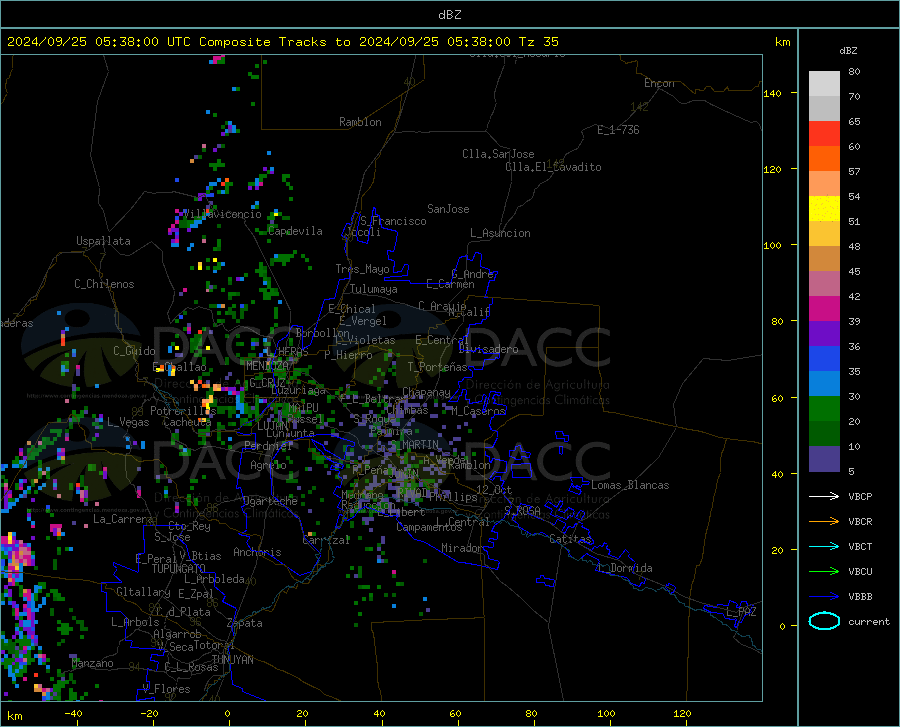Screen dimensions: 900x727
Task: Click the Lomas_Blancas map label
Action: click(x=630, y=485)
